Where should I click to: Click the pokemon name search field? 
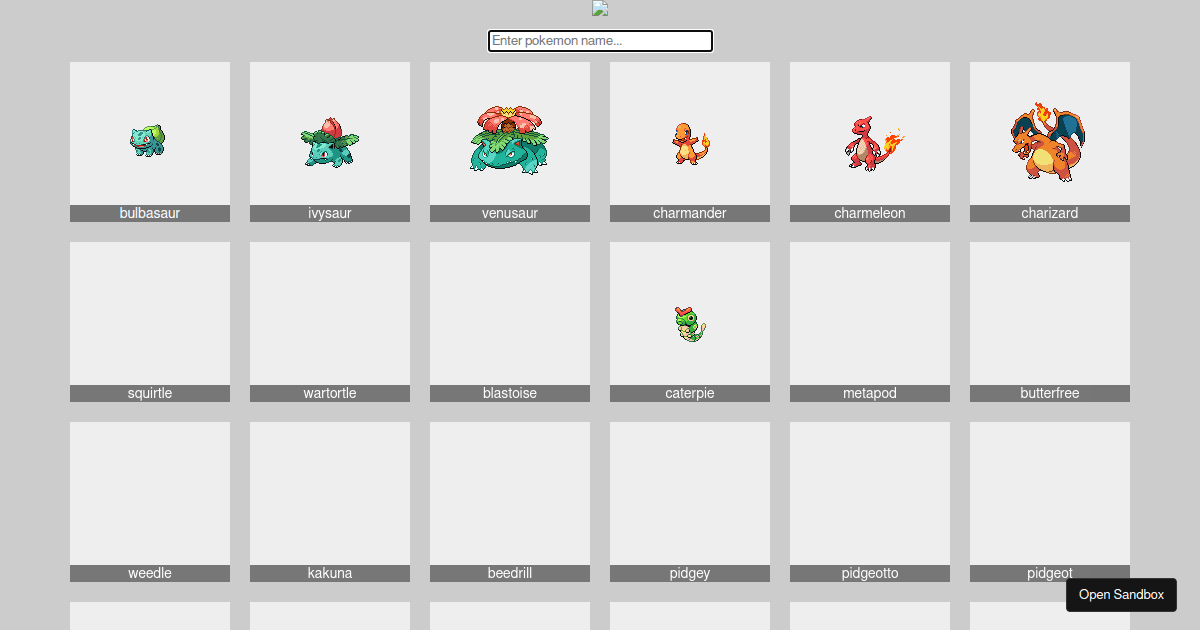[600, 41]
